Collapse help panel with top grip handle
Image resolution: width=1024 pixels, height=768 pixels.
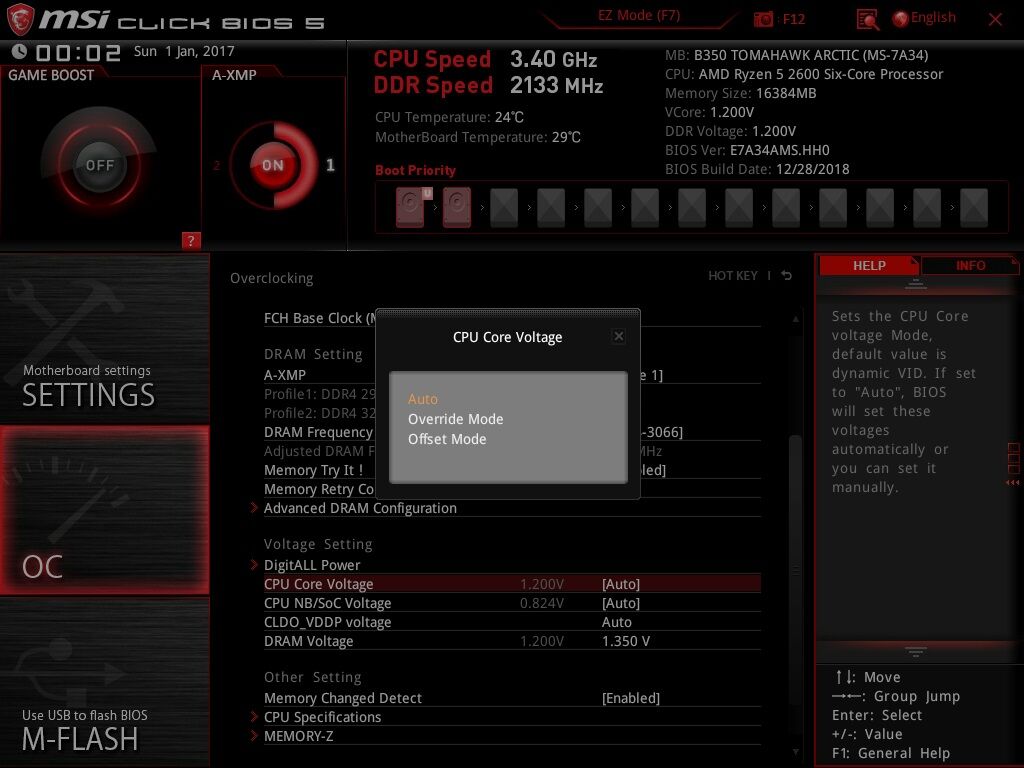916,284
